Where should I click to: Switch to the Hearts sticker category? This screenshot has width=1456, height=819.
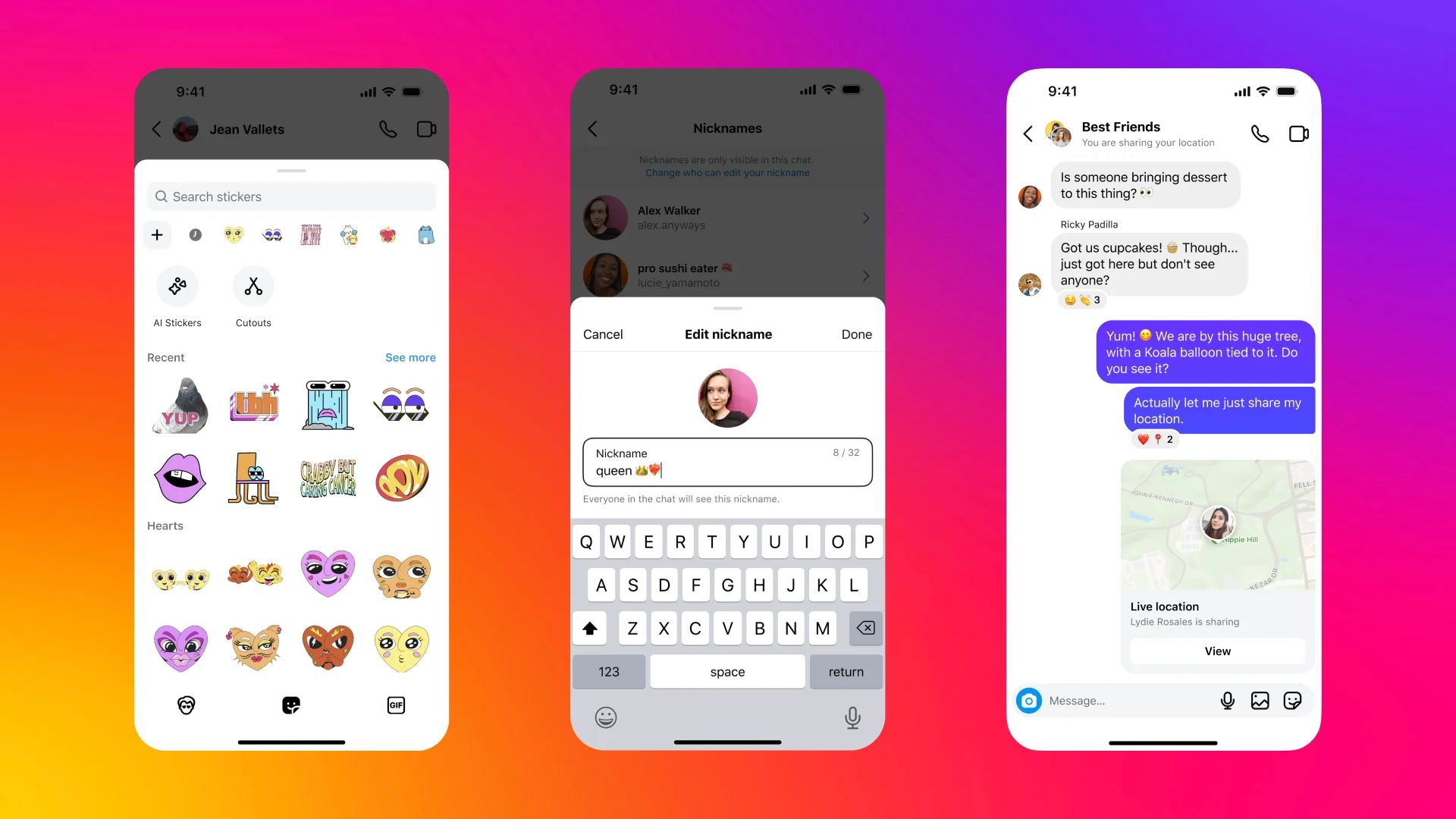pyautogui.click(x=233, y=234)
